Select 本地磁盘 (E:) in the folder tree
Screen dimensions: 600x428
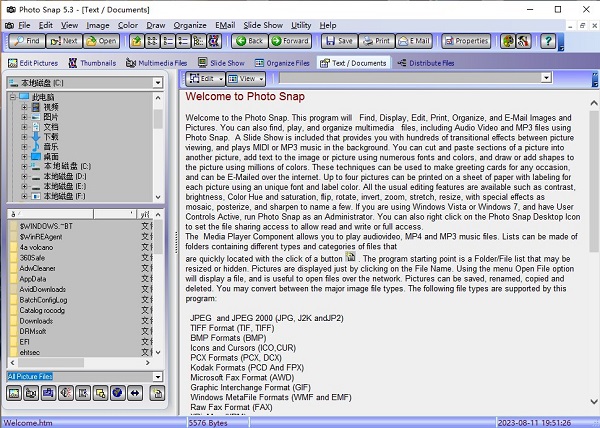click(x=65, y=186)
